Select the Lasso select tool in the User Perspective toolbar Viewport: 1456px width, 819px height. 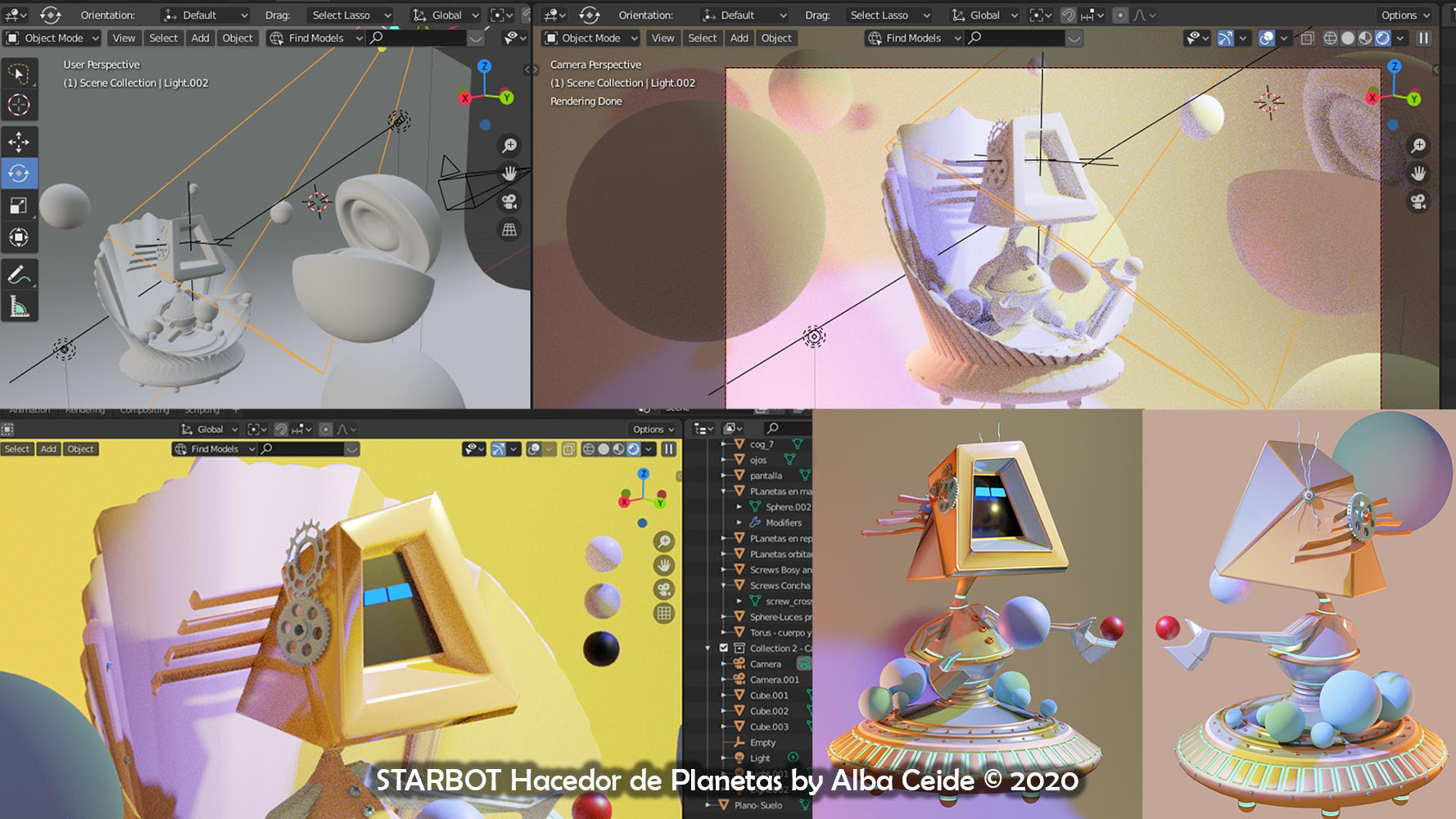(19, 75)
